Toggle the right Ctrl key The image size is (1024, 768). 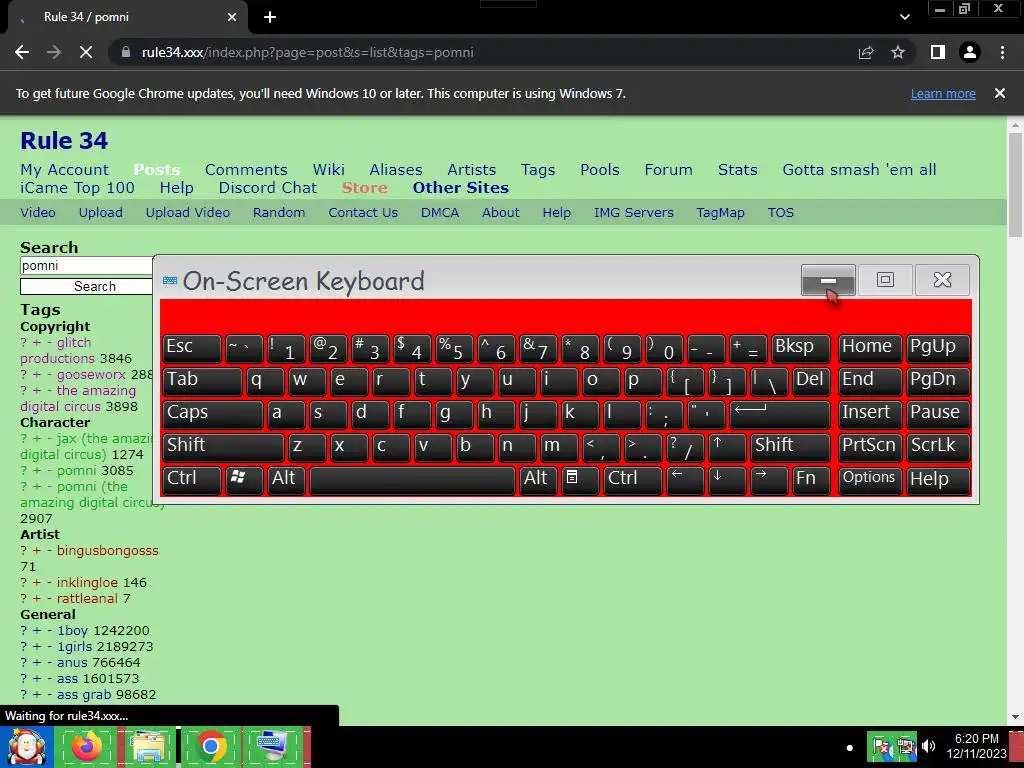click(x=633, y=479)
